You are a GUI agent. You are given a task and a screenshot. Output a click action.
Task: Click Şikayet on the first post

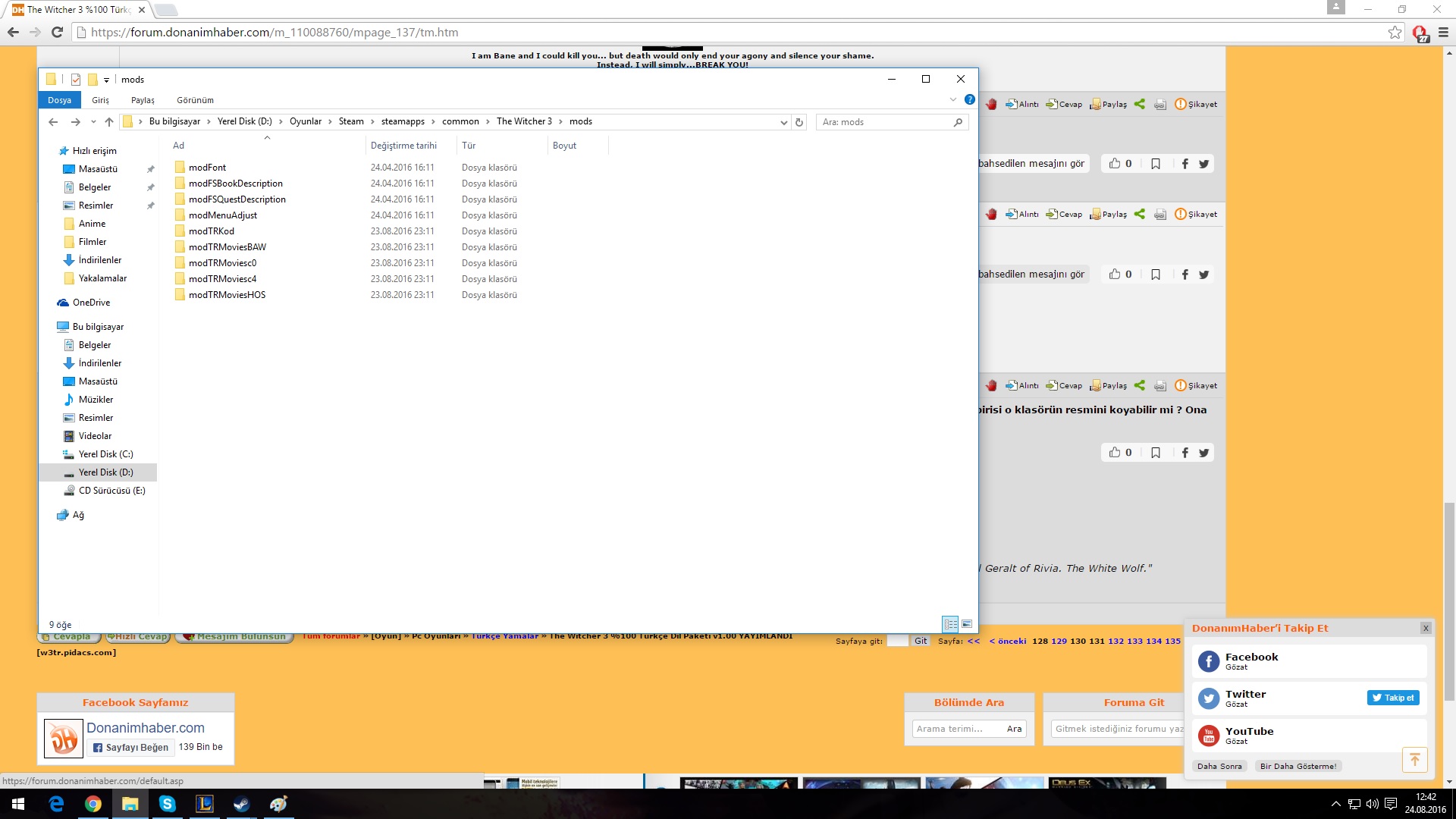click(x=1196, y=105)
